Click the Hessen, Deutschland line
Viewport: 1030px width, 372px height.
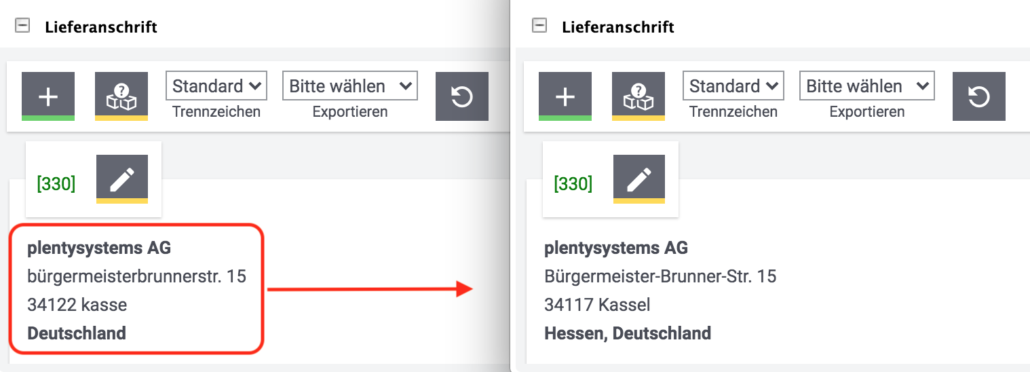tap(627, 333)
